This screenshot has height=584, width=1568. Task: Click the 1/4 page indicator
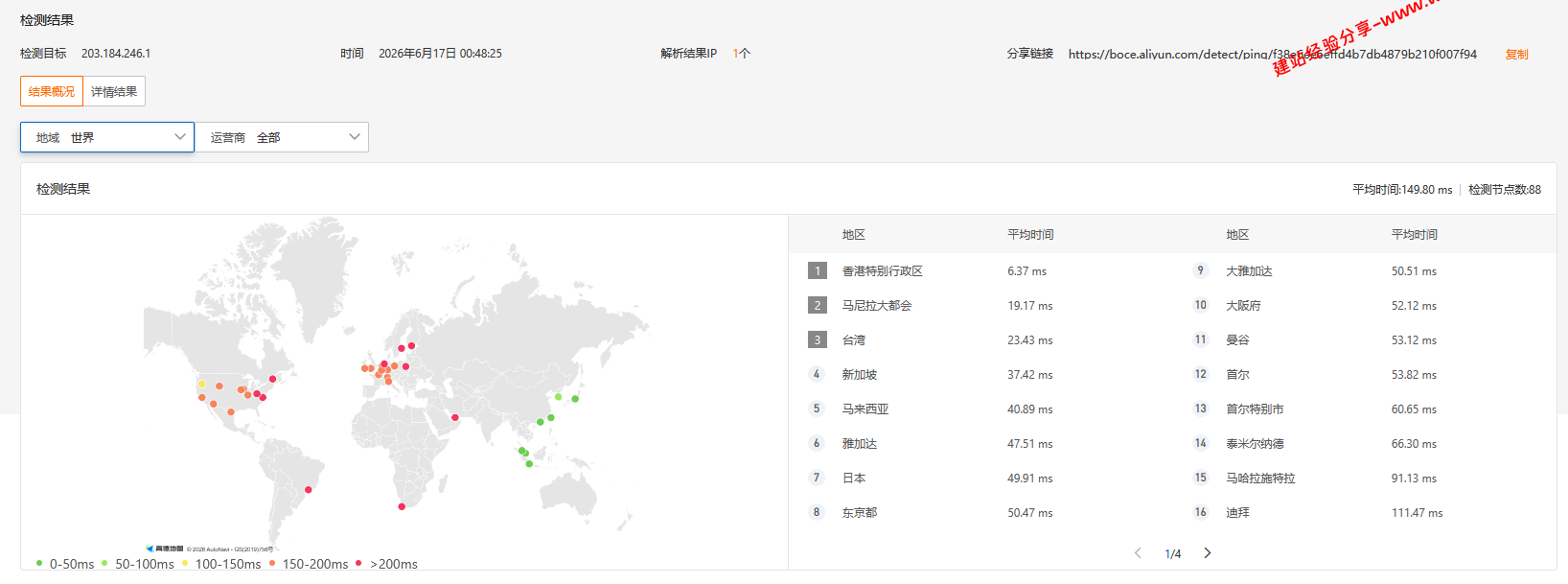1172,554
